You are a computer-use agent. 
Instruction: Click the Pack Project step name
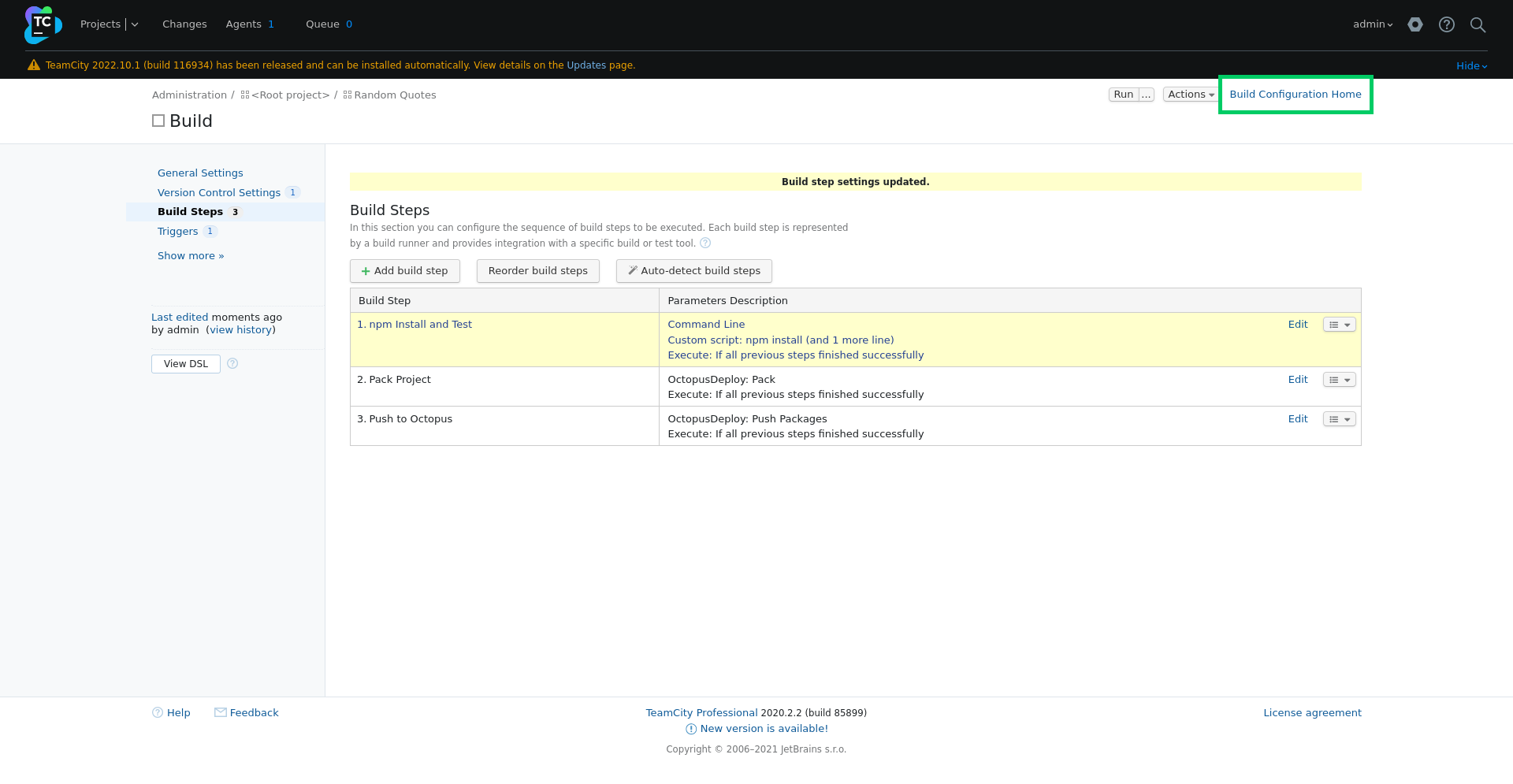click(x=400, y=380)
